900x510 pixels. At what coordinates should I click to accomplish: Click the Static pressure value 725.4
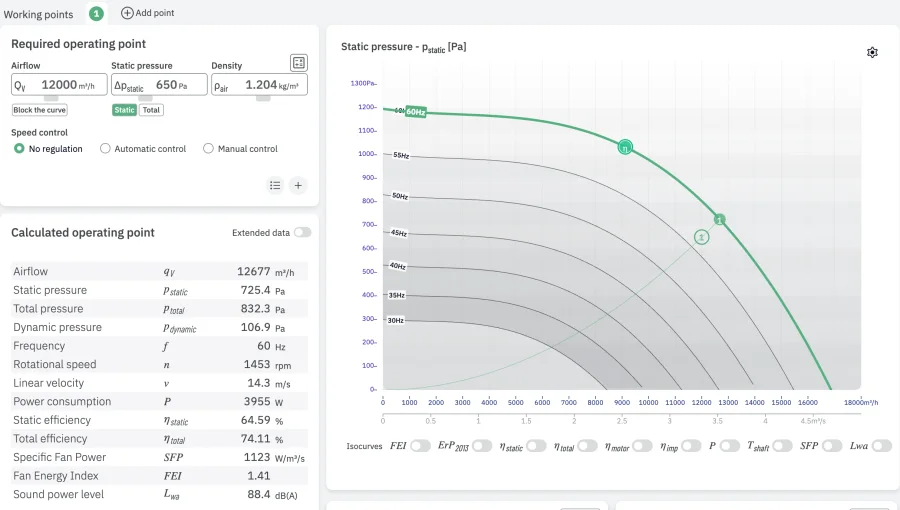[x=255, y=290]
